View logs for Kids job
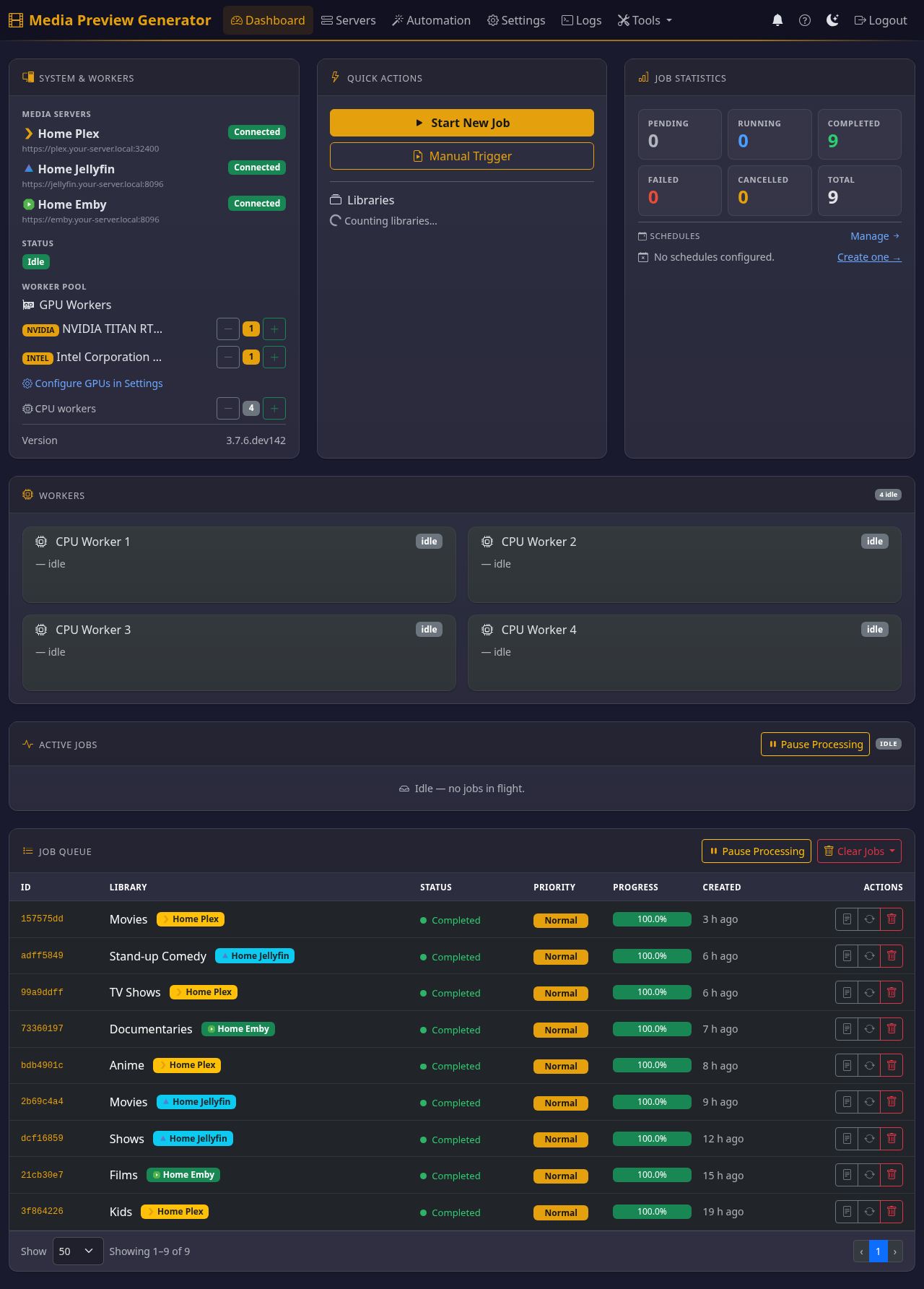924x1289 pixels. point(847,1212)
